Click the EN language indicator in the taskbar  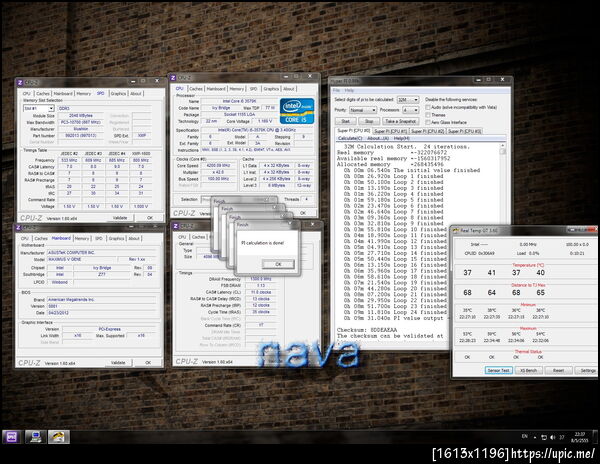[525, 436]
